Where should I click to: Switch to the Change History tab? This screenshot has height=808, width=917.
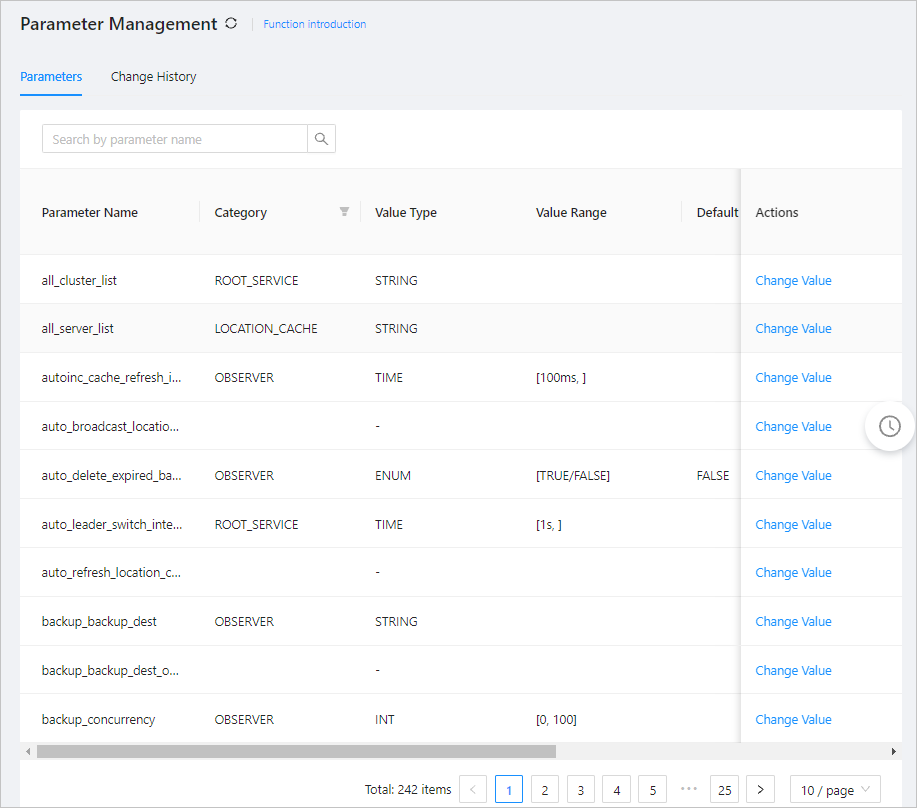click(153, 77)
